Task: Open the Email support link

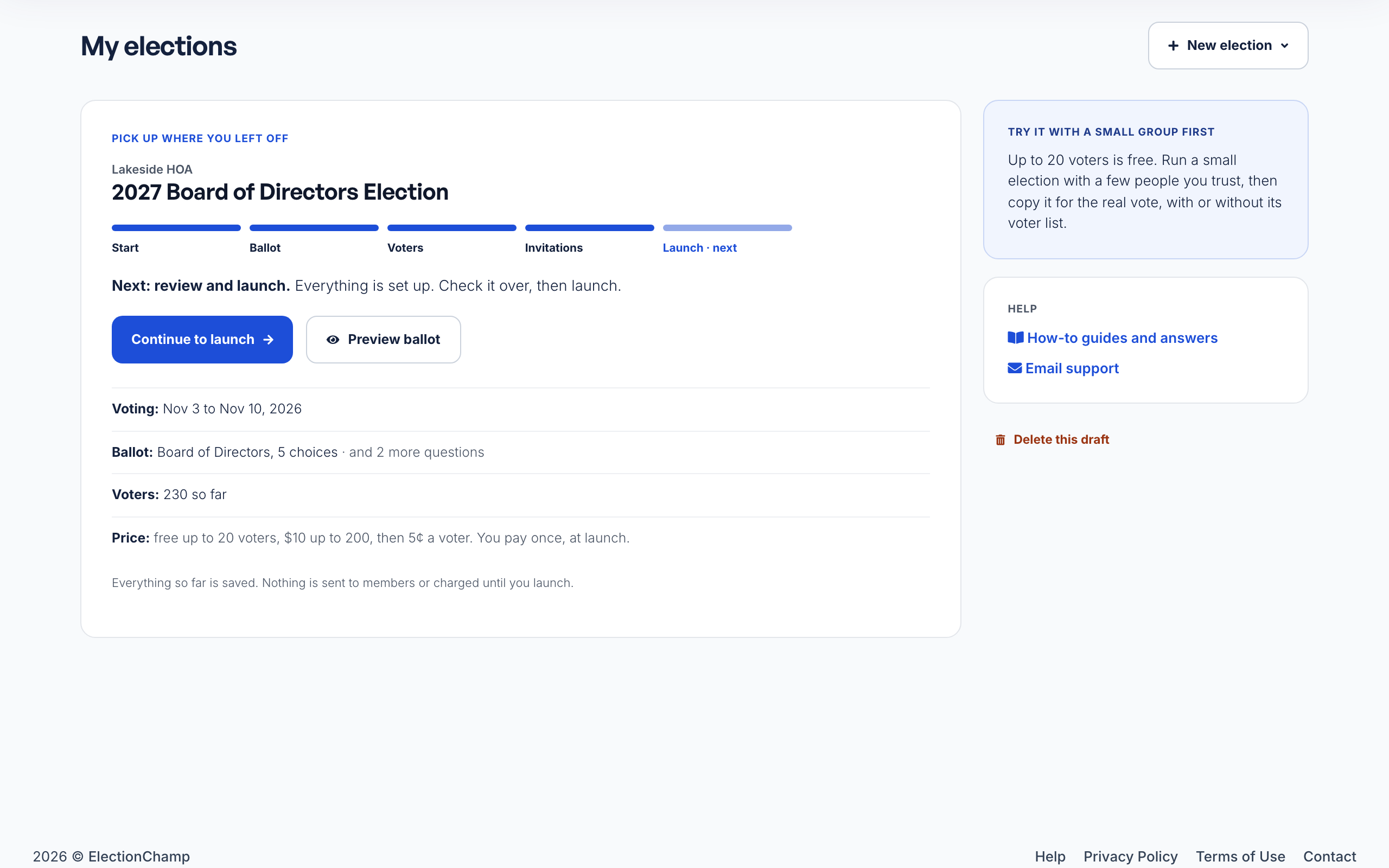Action: coord(1063,368)
